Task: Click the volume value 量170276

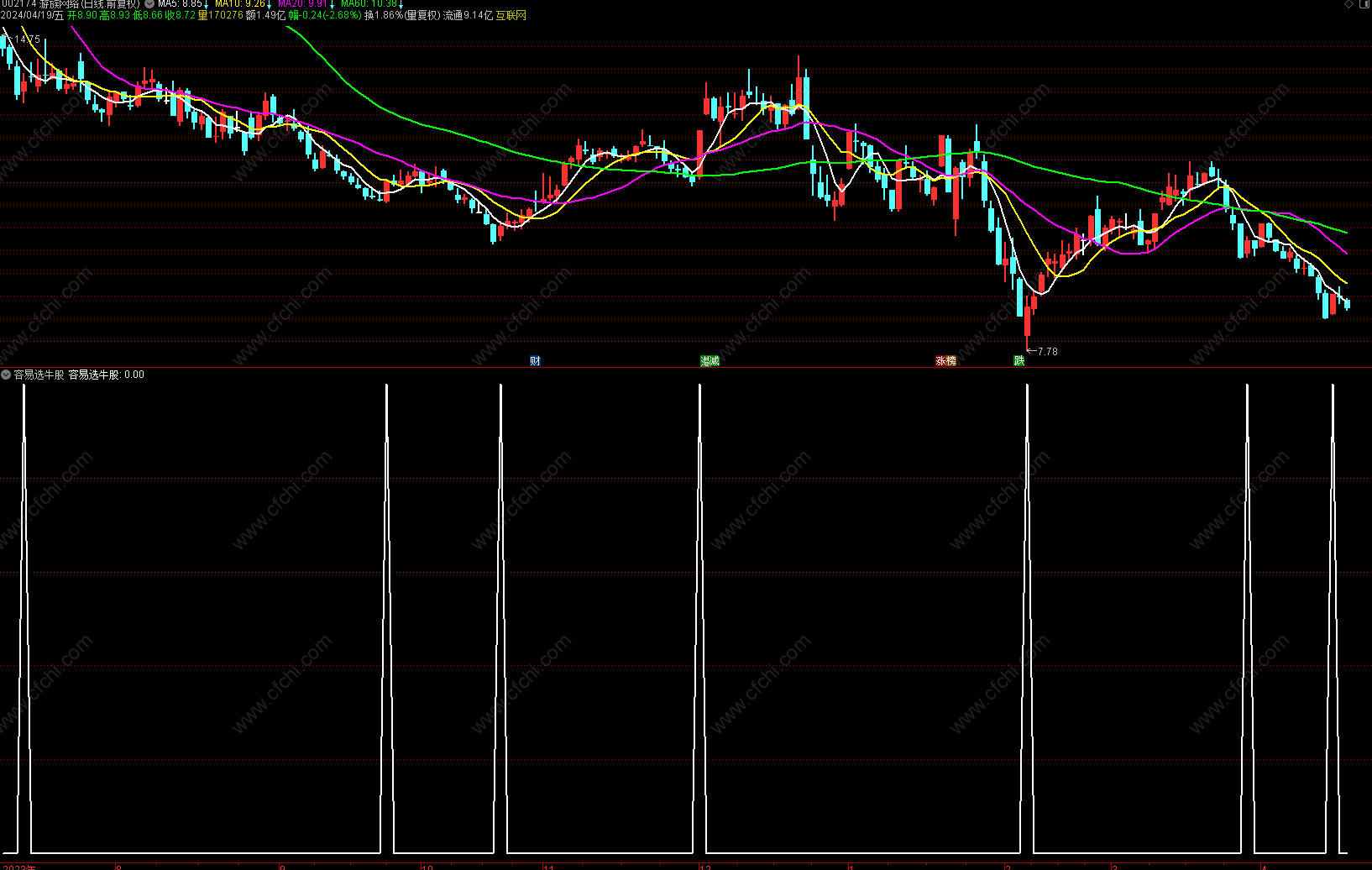Action: pyautogui.click(x=220, y=15)
